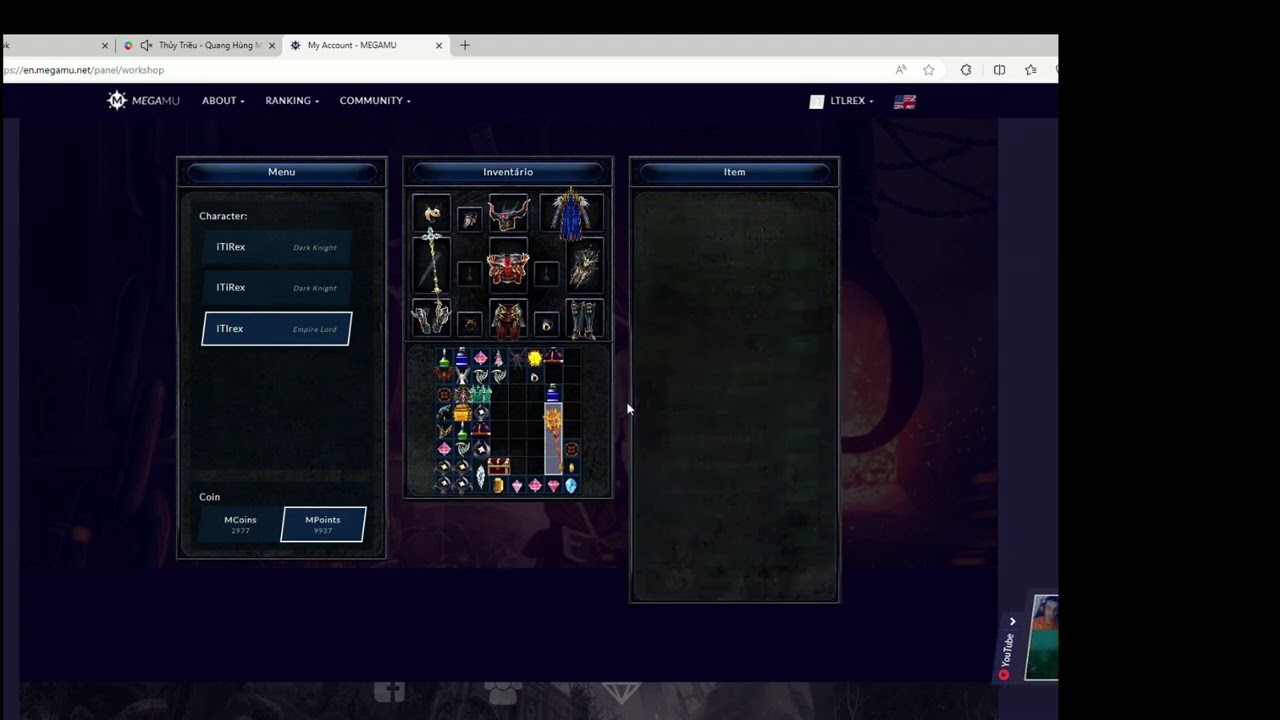
Task: Select the golden scepter in inventory grid
Action: point(553,439)
